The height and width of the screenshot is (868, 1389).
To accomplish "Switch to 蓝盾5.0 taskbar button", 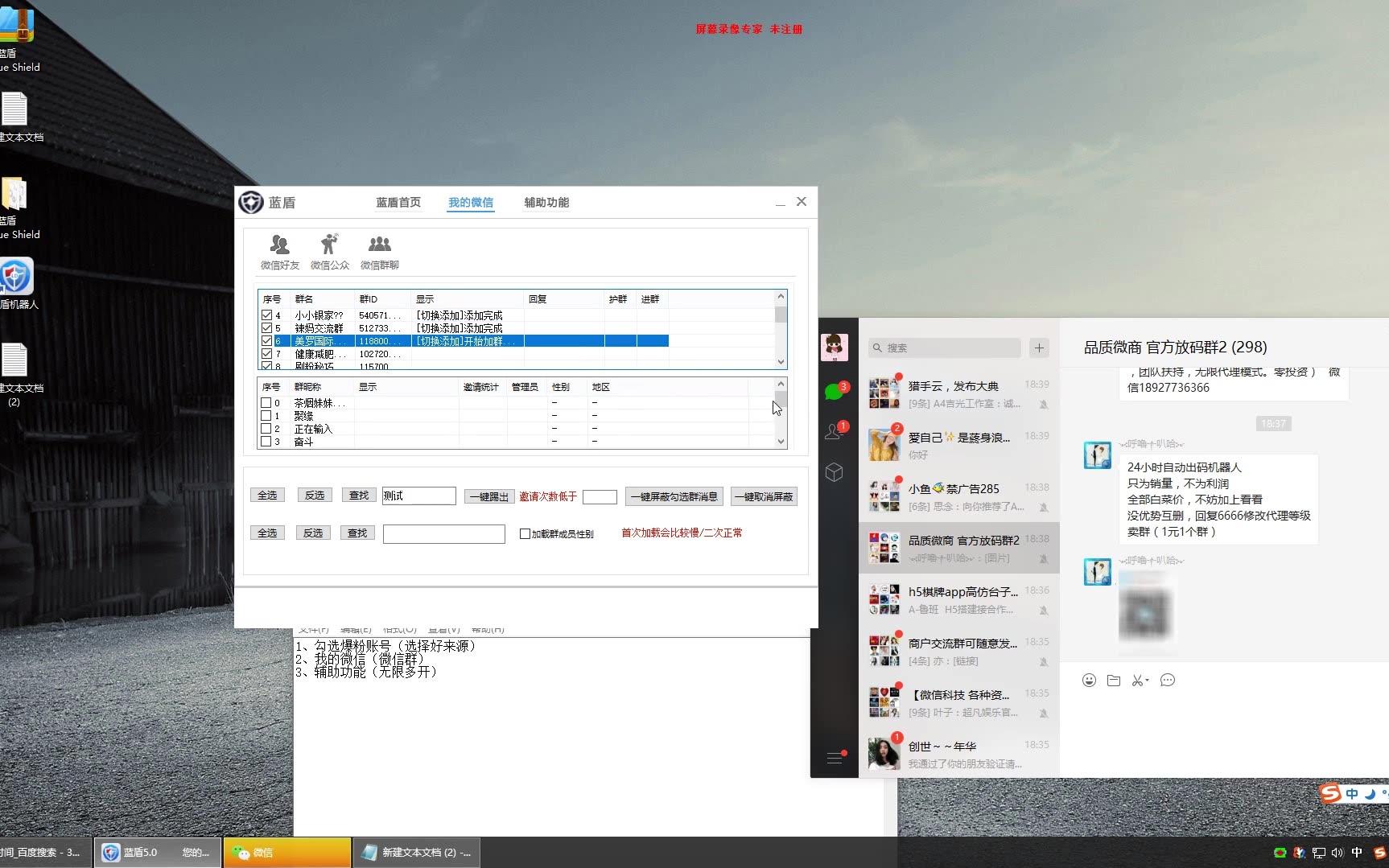I will (x=158, y=853).
